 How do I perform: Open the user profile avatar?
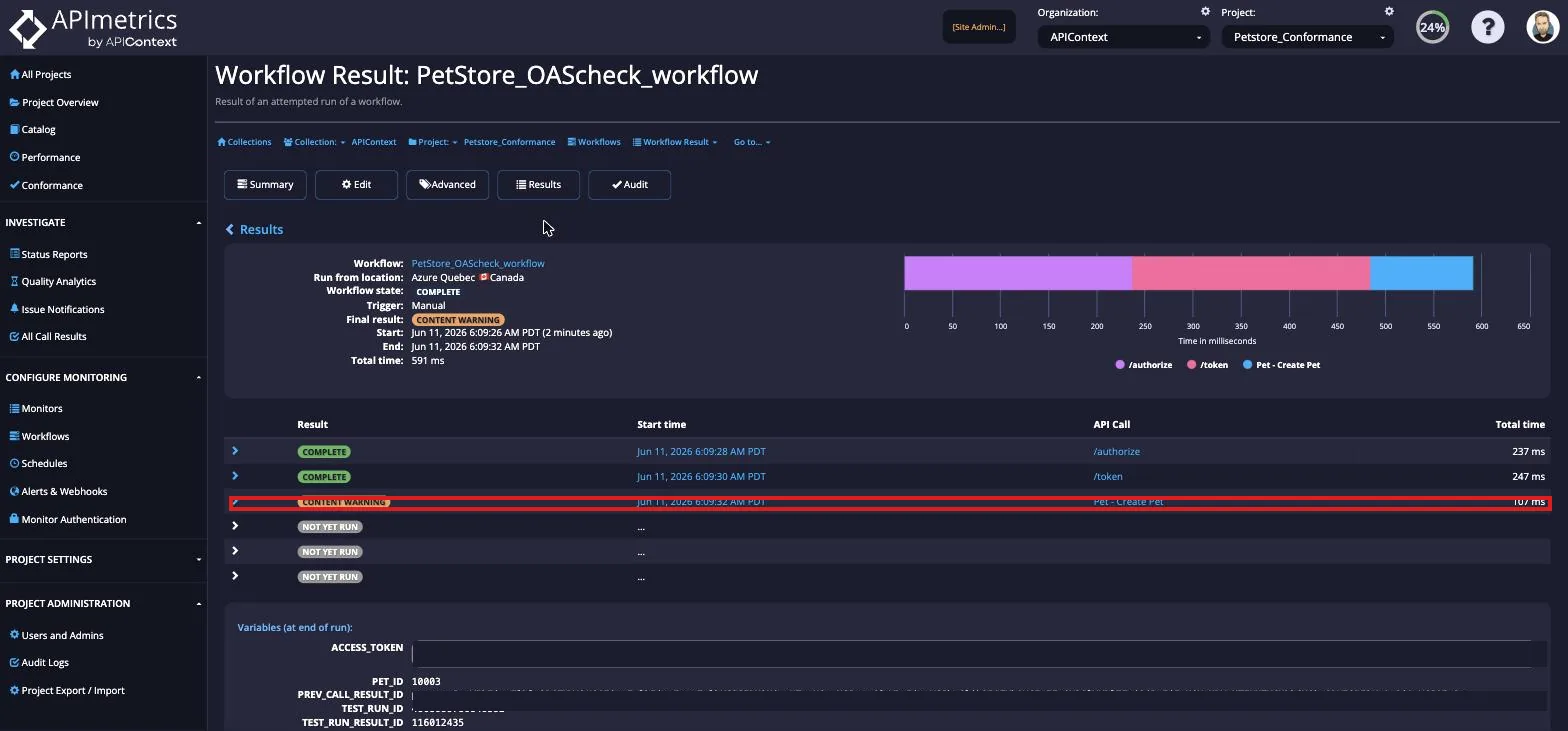click(x=1543, y=27)
